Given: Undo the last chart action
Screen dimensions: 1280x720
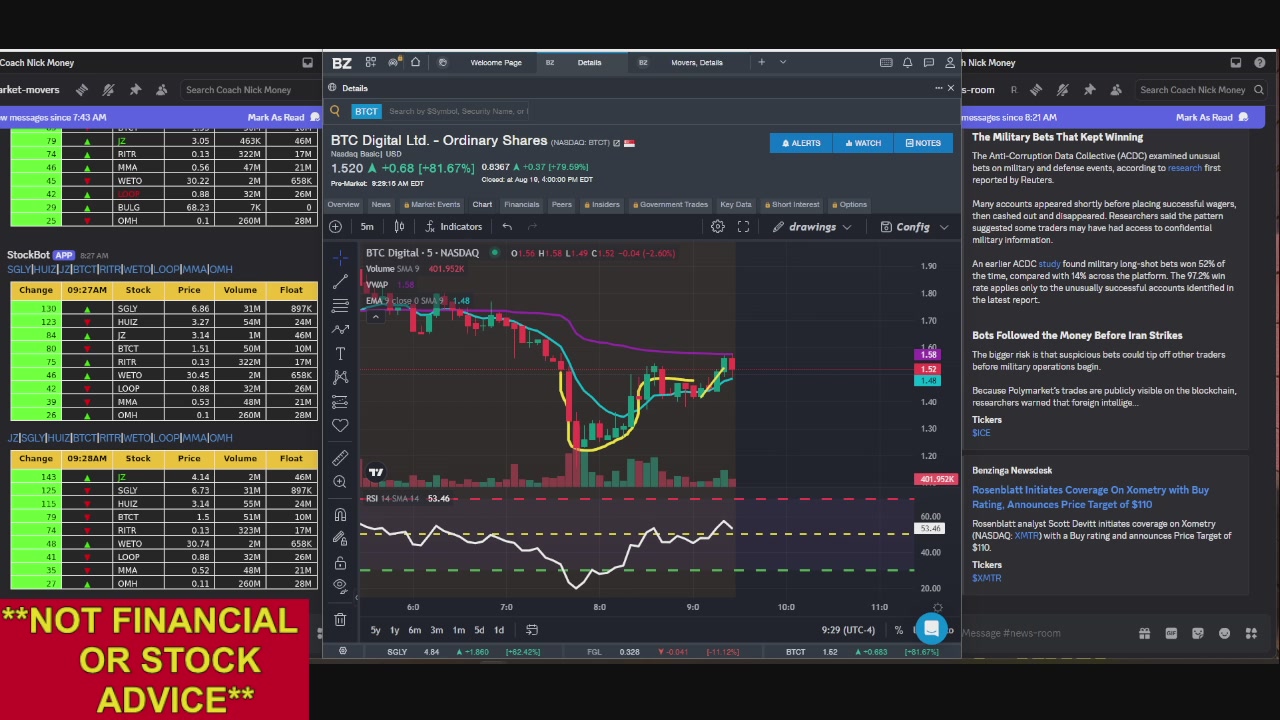Looking at the screenshot, I should point(507,227).
